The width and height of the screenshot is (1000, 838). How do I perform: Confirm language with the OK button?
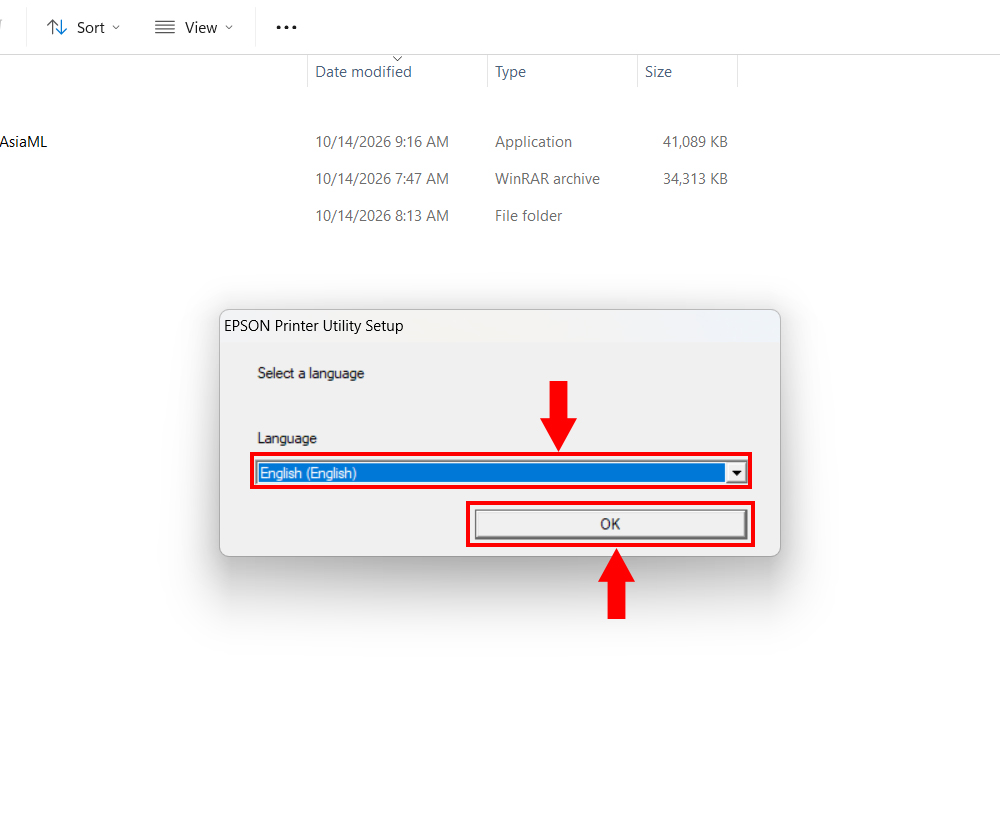point(610,524)
